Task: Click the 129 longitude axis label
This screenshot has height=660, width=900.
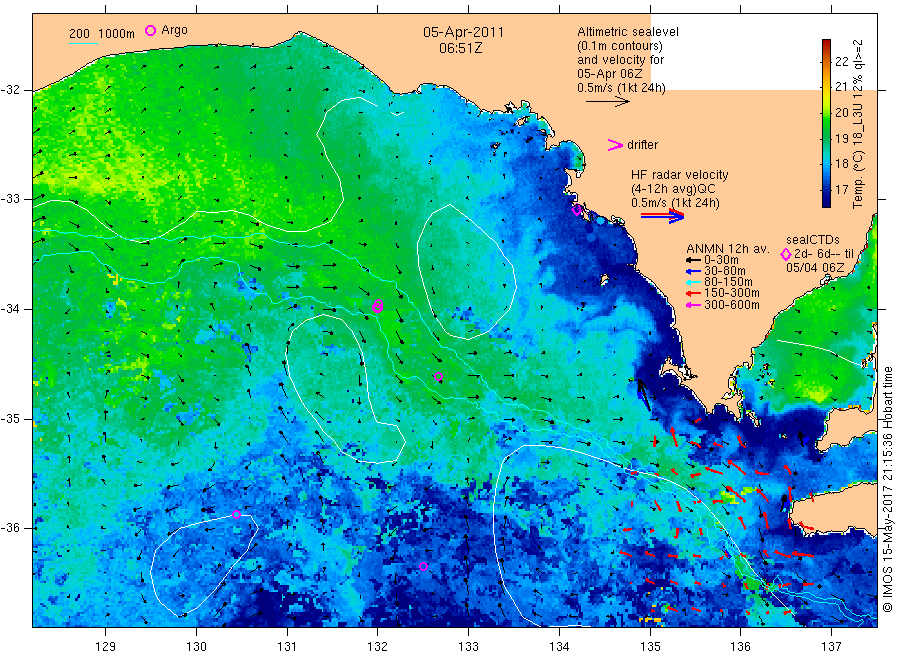Action: click(x=106, y=647)
